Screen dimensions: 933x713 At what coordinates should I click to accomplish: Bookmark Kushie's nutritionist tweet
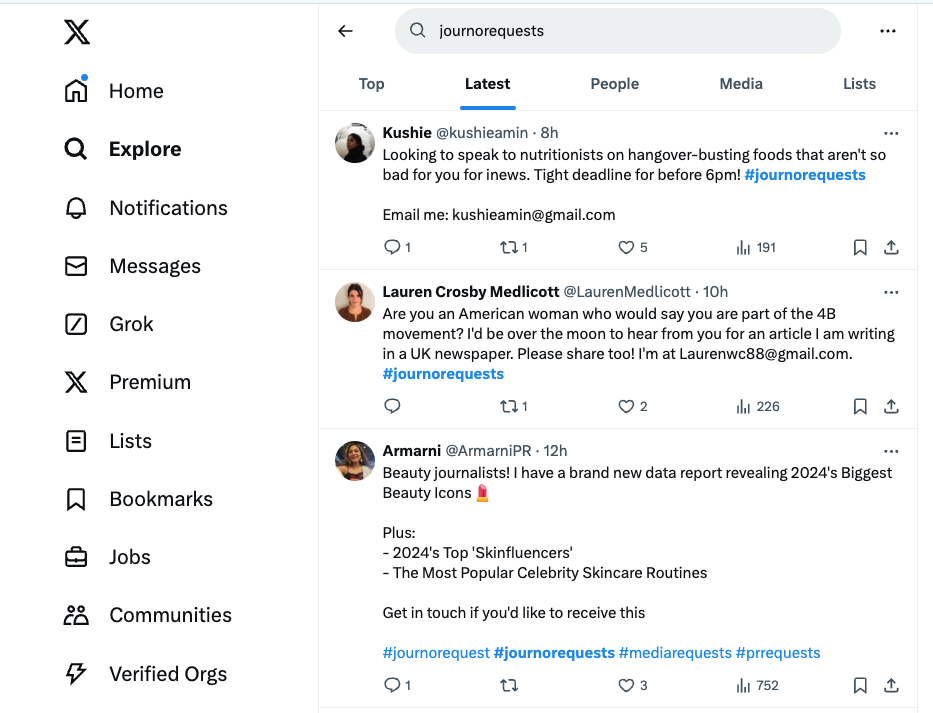tap(859, 247)
